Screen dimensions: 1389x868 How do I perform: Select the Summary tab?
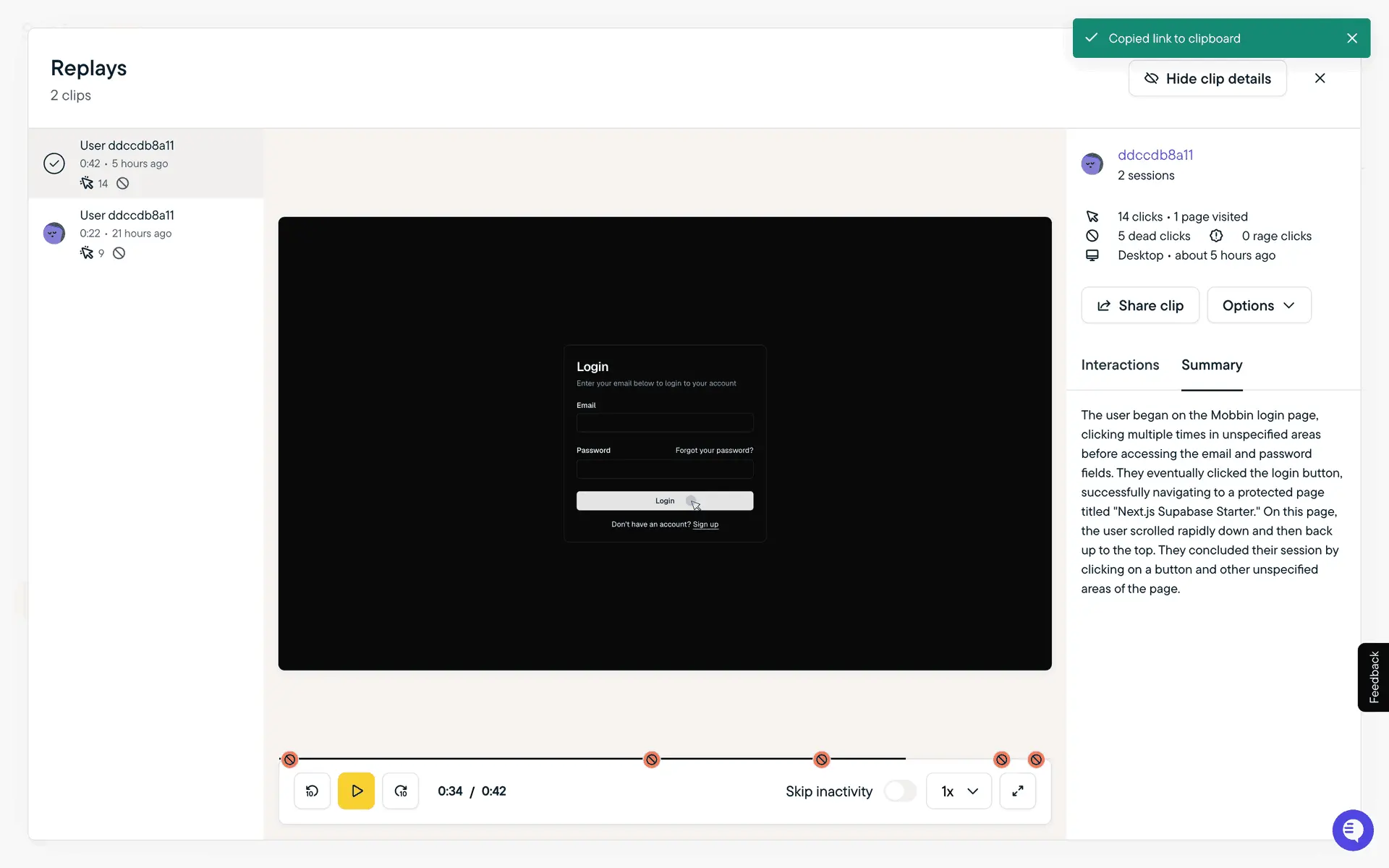pos(1211,365)
